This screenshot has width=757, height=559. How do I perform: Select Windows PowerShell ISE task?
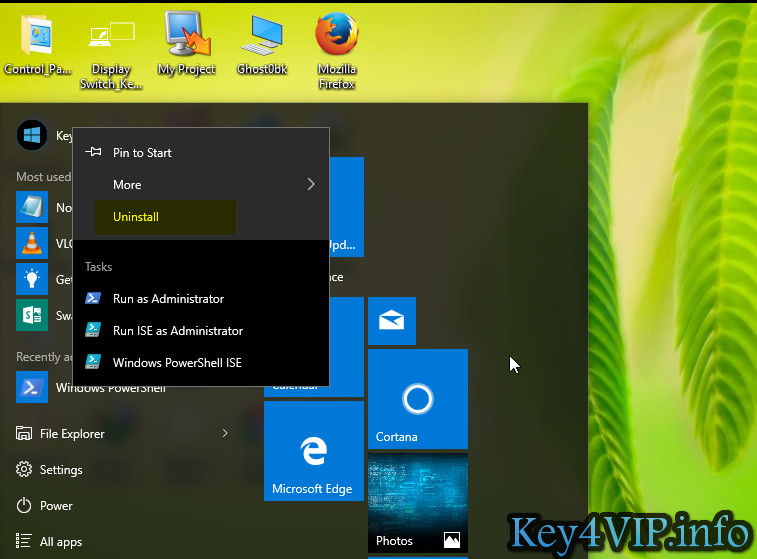coord(201,363)
